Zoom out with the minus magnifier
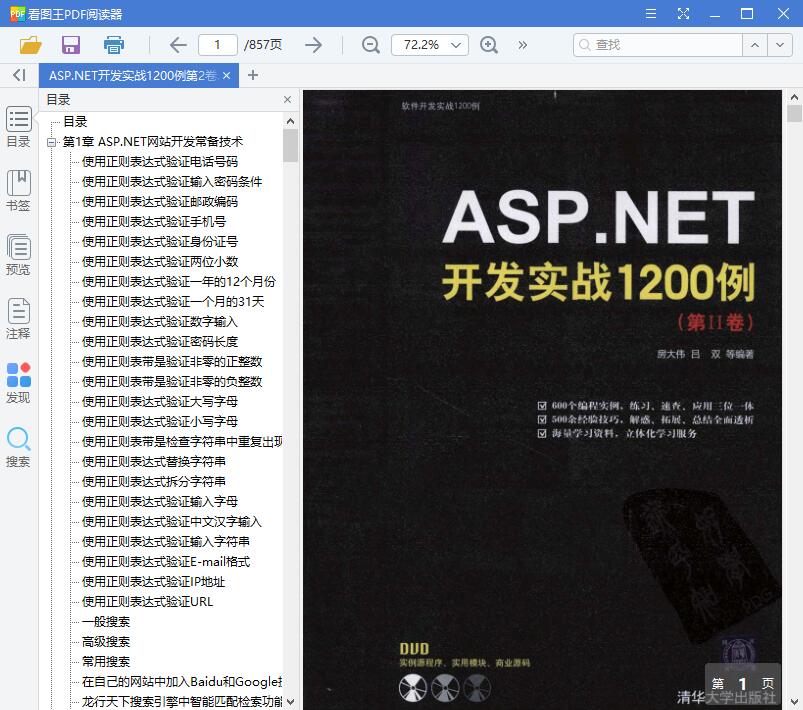This screenshot has width=803, height=710. tap(370, 45)
